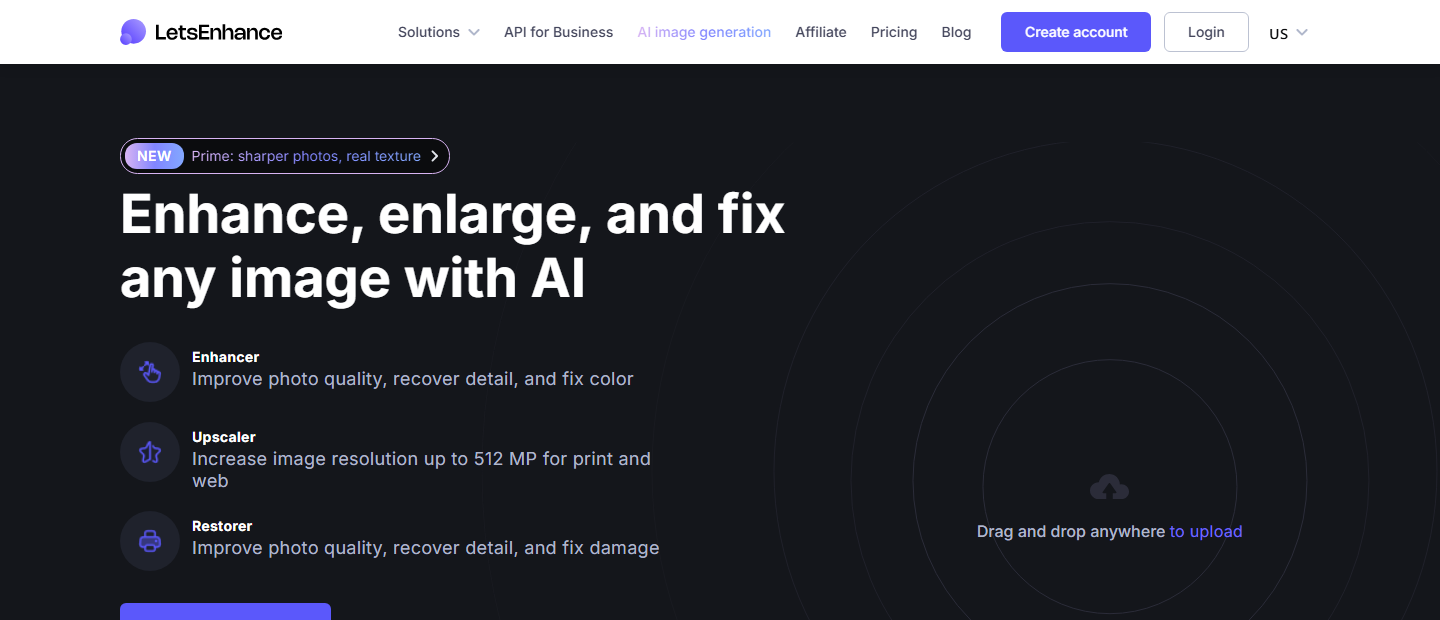
Task: Click the LetsEnhance brand name
Action: [218, 32]
